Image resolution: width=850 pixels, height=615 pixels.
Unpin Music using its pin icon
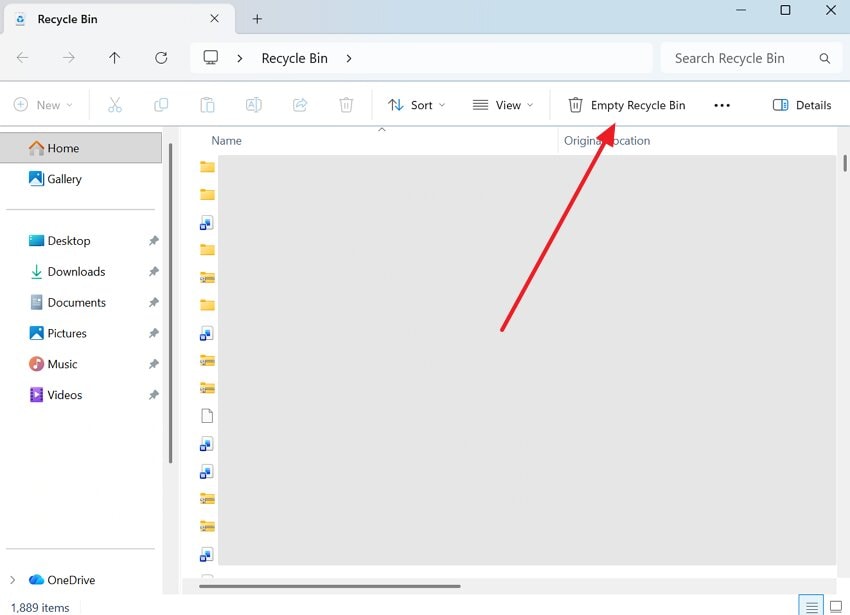pos(153,364)
